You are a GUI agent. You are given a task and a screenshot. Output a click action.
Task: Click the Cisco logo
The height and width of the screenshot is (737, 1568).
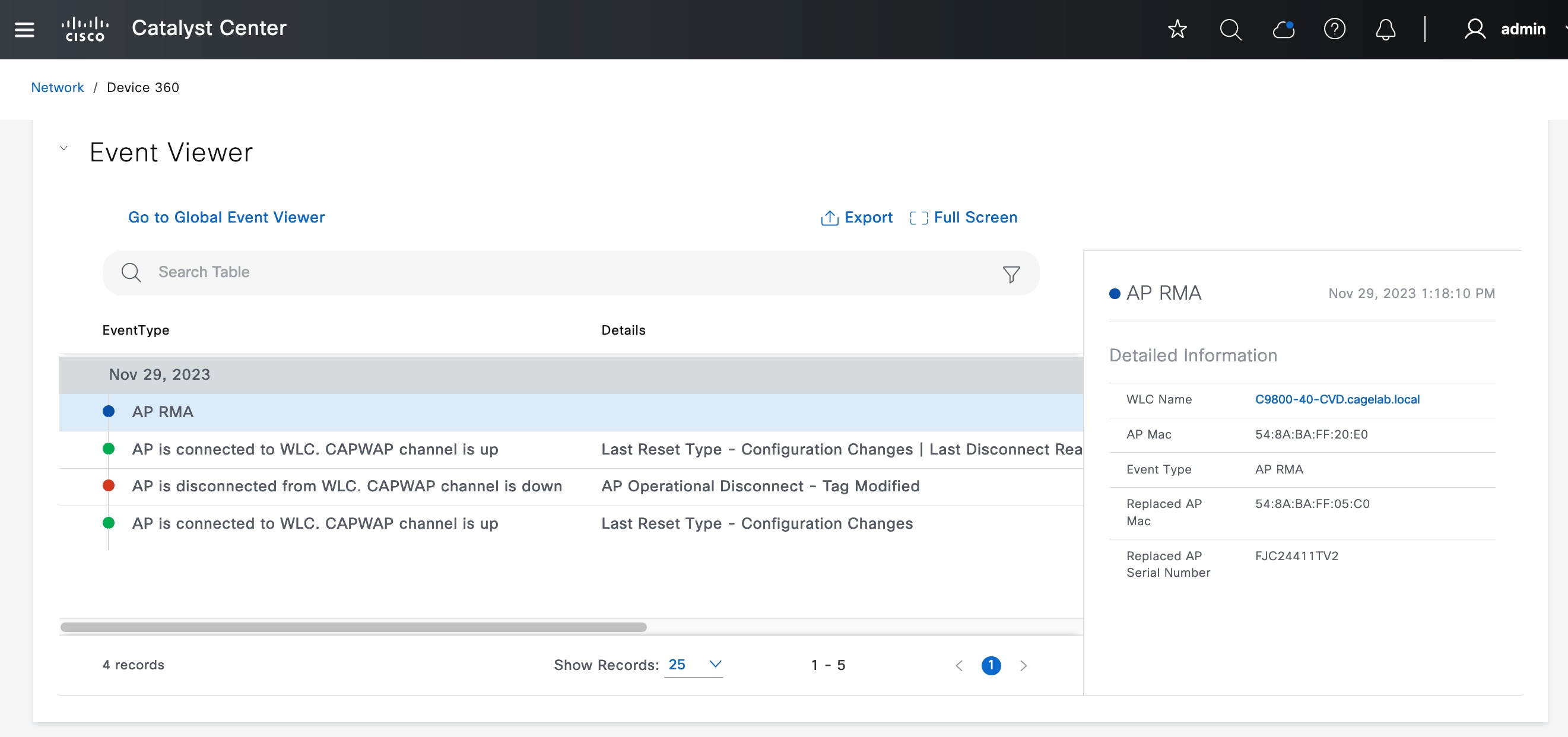(x=85, y=29)
